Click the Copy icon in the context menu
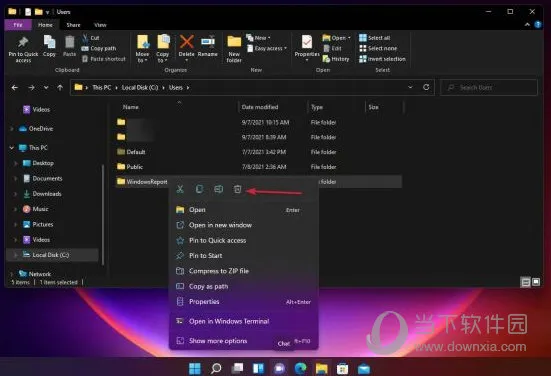Viewport: 551px width, 376px height. point(199,189)
